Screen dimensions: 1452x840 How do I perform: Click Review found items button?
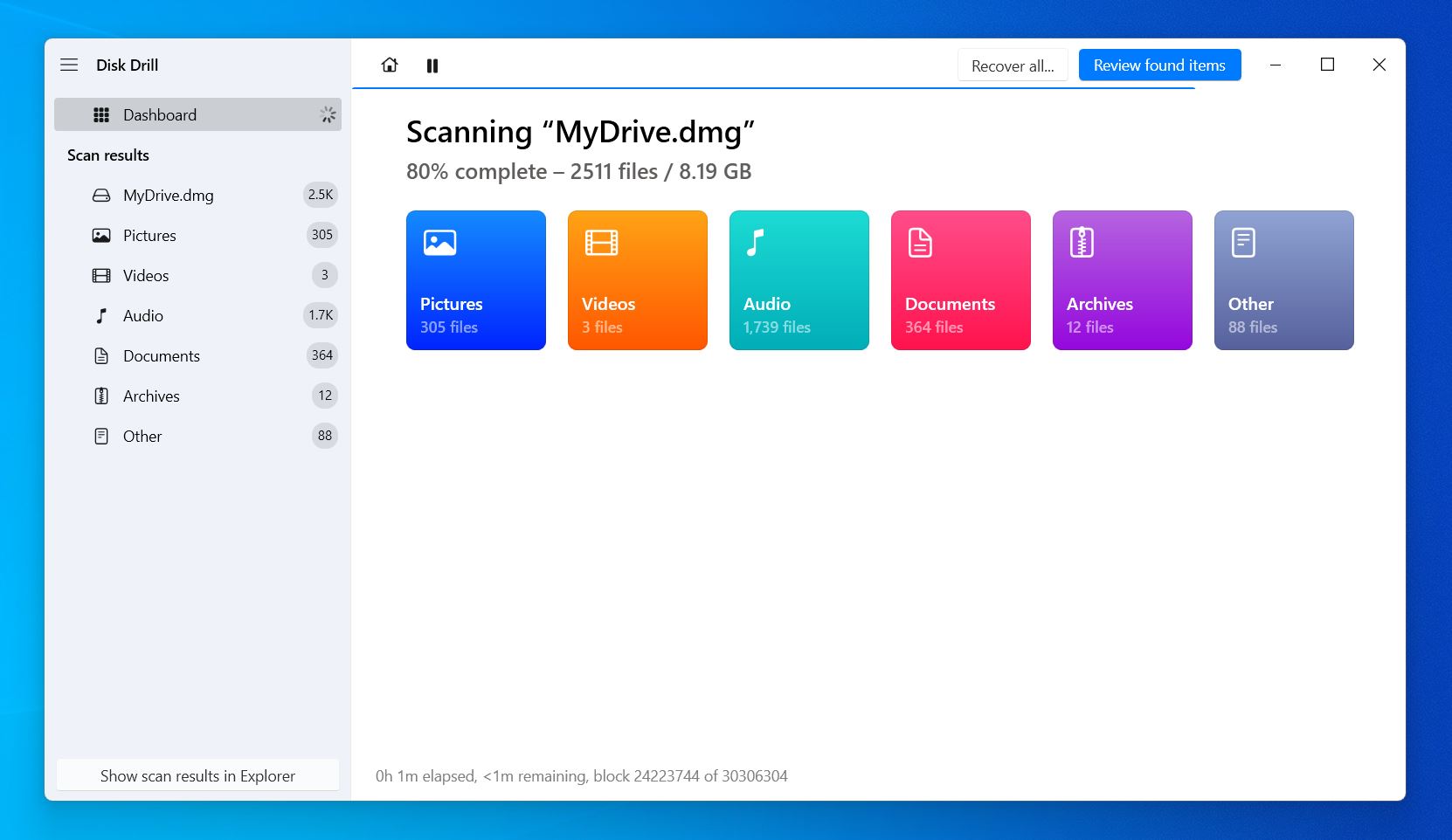coord(1159,65)
